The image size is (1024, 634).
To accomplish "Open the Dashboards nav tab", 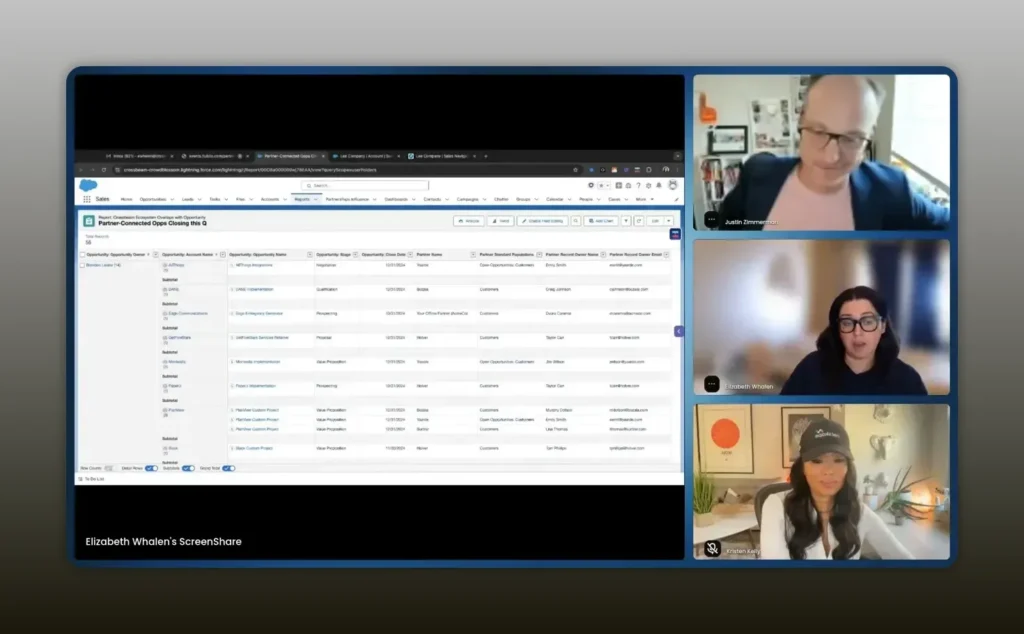I will coord(397,199).
